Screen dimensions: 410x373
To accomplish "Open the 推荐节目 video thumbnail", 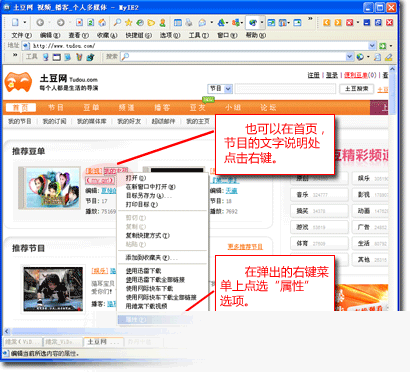I will point(53,289).
